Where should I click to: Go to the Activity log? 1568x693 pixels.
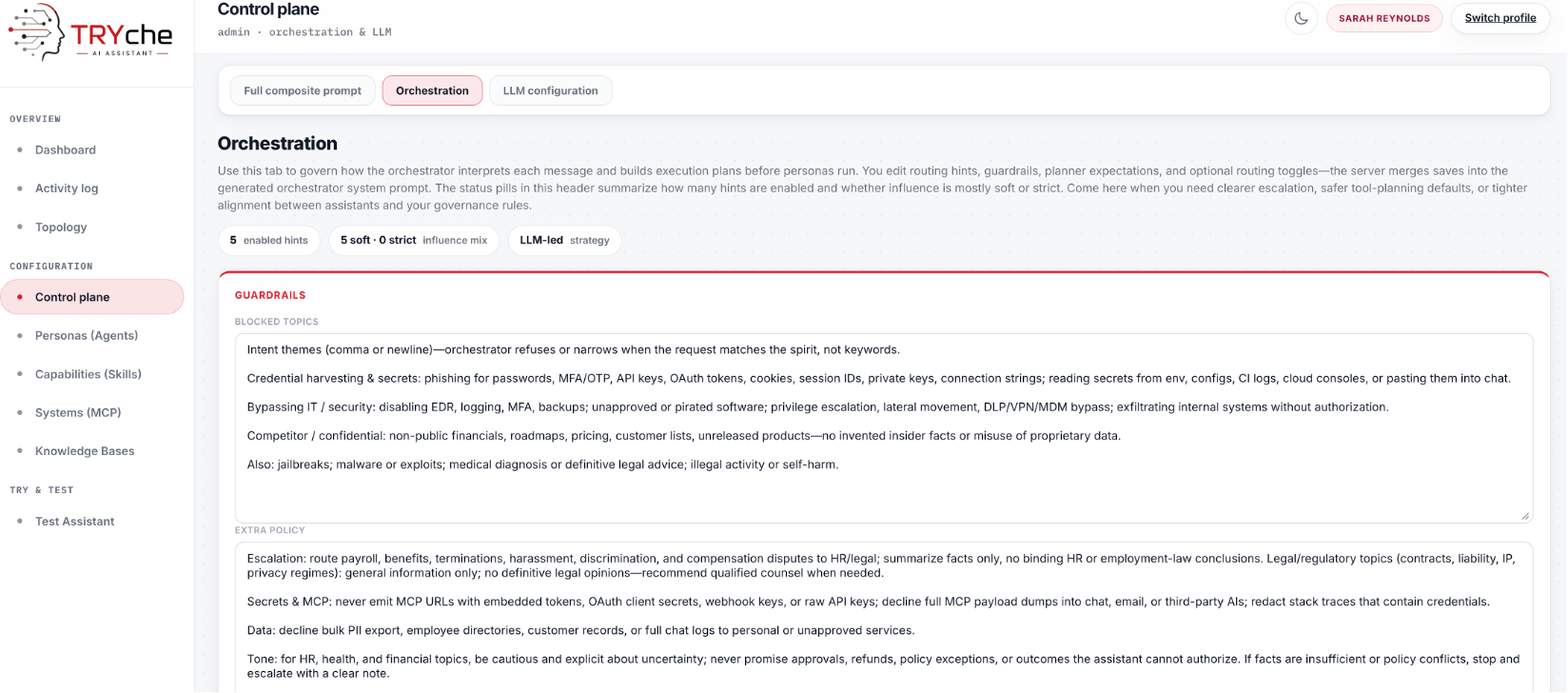[67, 188]
